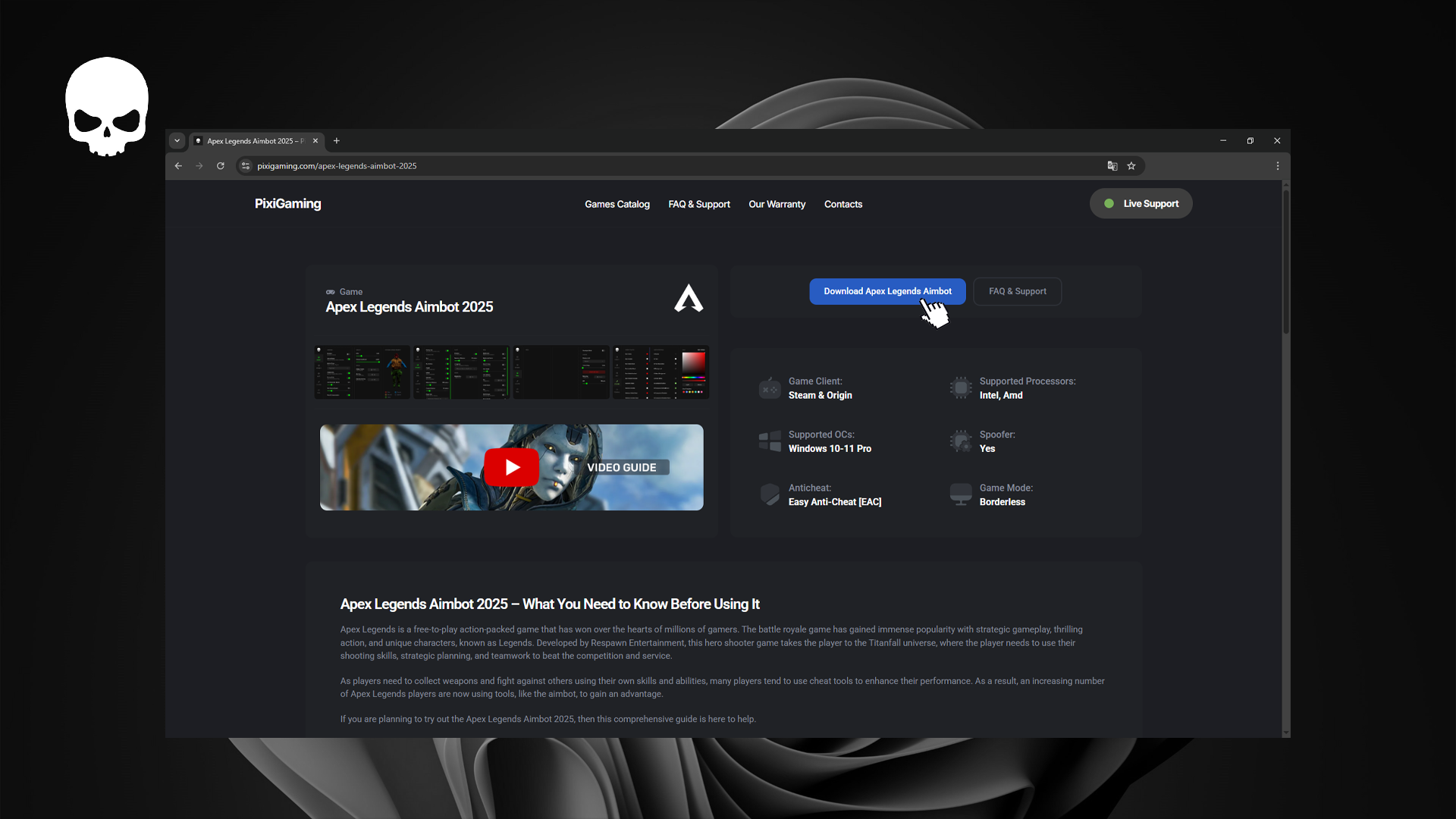Click the Supported Processors chip icon
1456x819 pixels.
tap(961, 388)
